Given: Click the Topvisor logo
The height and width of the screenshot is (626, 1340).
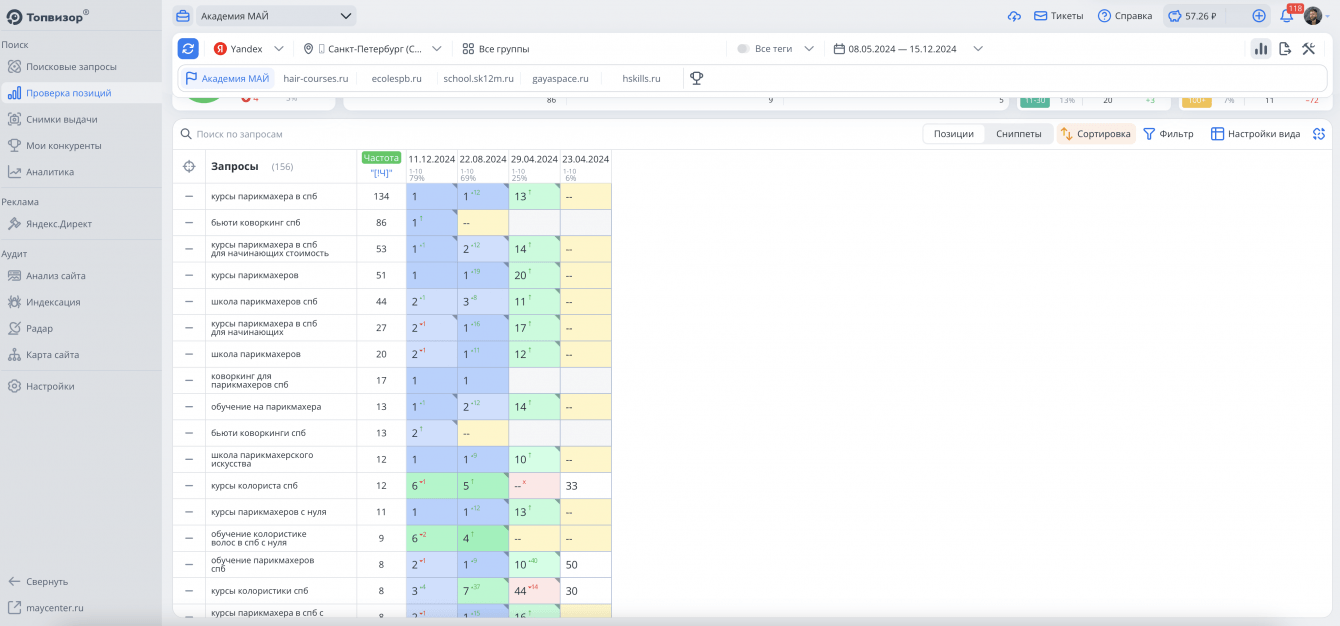Looking at the screenshot, I should tap(47, 16).
